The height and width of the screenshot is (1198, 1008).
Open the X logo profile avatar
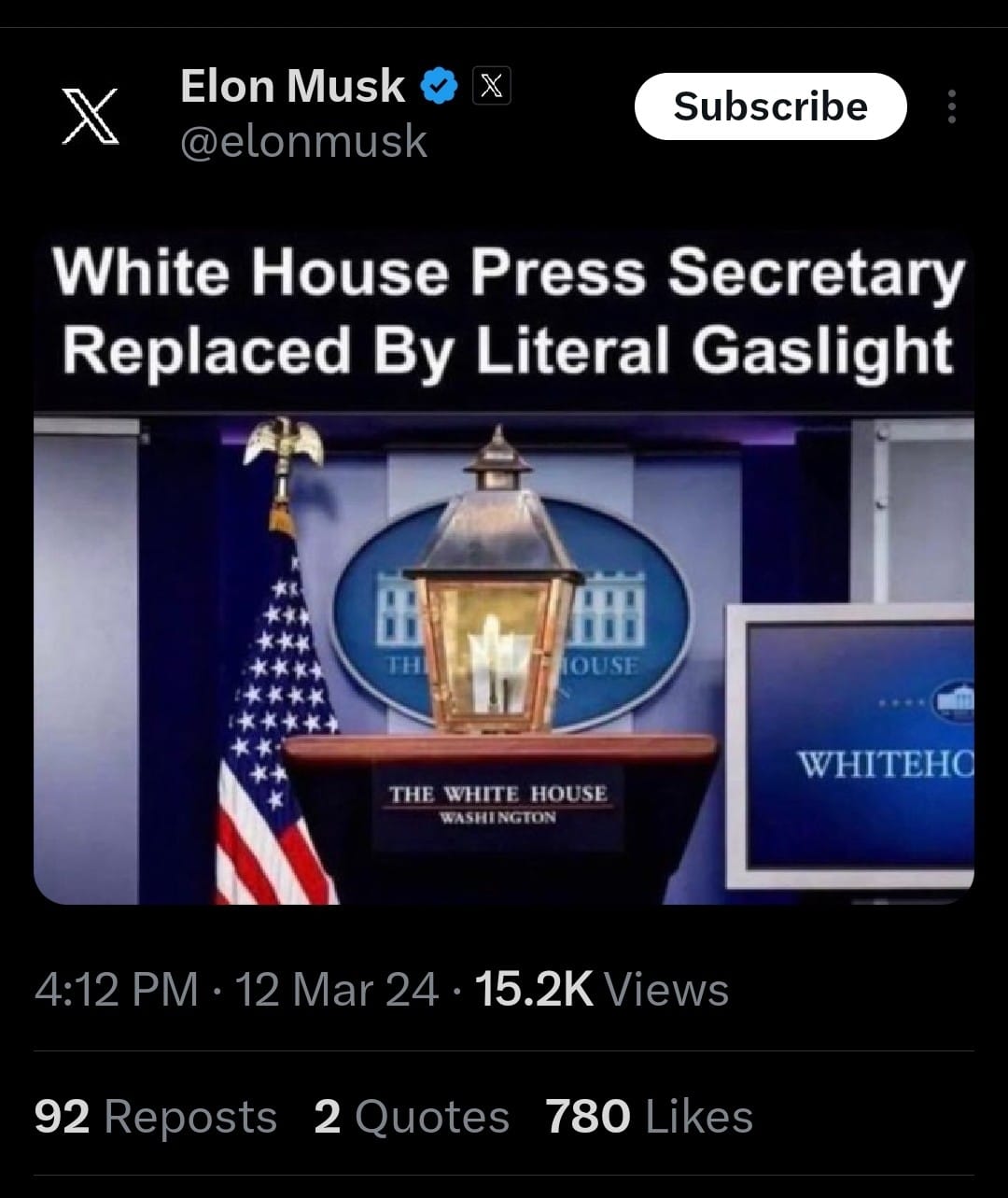pyautogui.click(x=91, y=115)
